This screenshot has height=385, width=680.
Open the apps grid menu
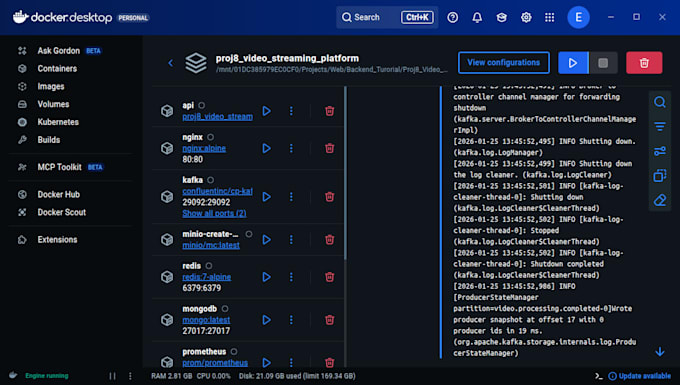549,17
